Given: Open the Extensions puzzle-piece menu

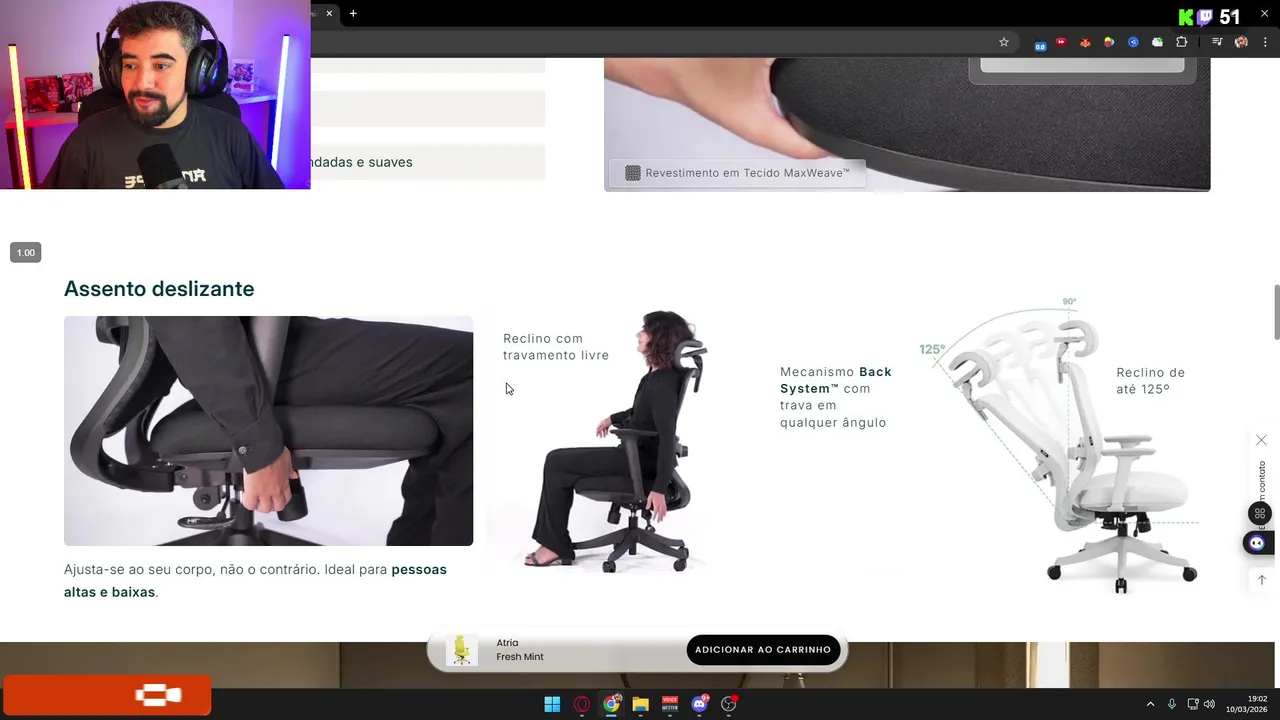Looking at the screenshot, I should click(x=1182, y=42).
